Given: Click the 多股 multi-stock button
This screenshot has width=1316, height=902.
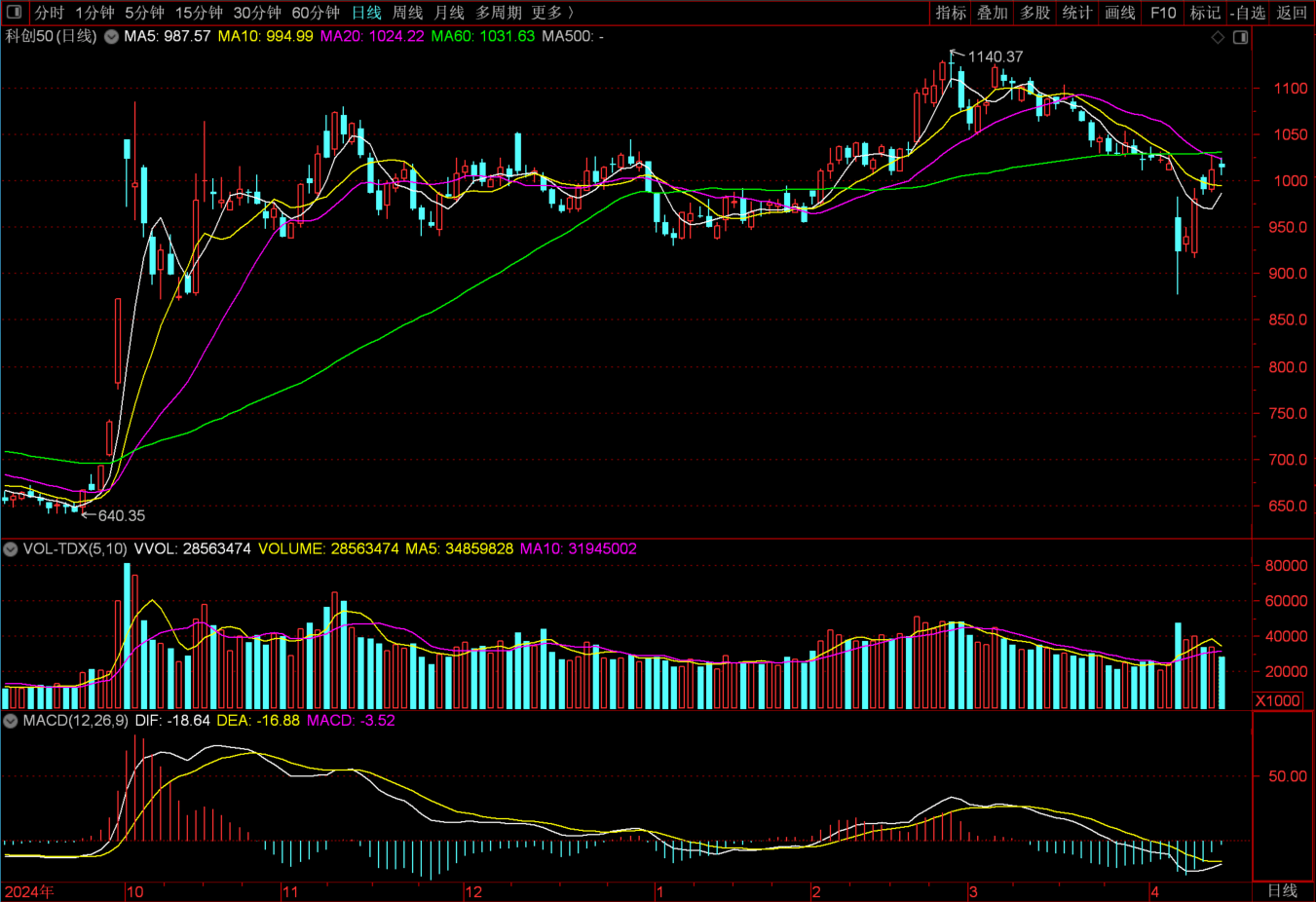Looking at the screenshot, I should (1035, 13).
